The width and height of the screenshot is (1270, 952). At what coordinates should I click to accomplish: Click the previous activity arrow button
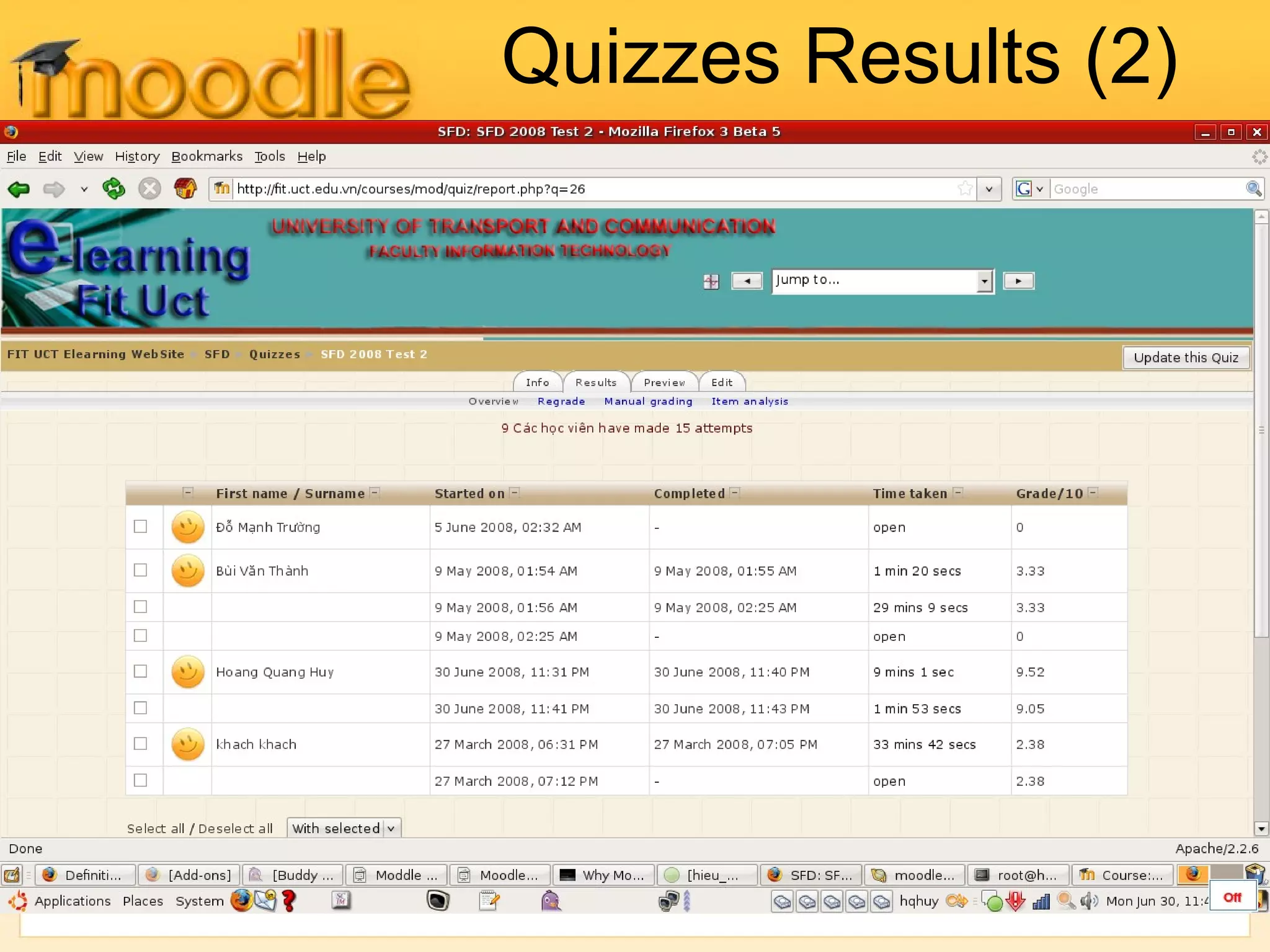747,281
